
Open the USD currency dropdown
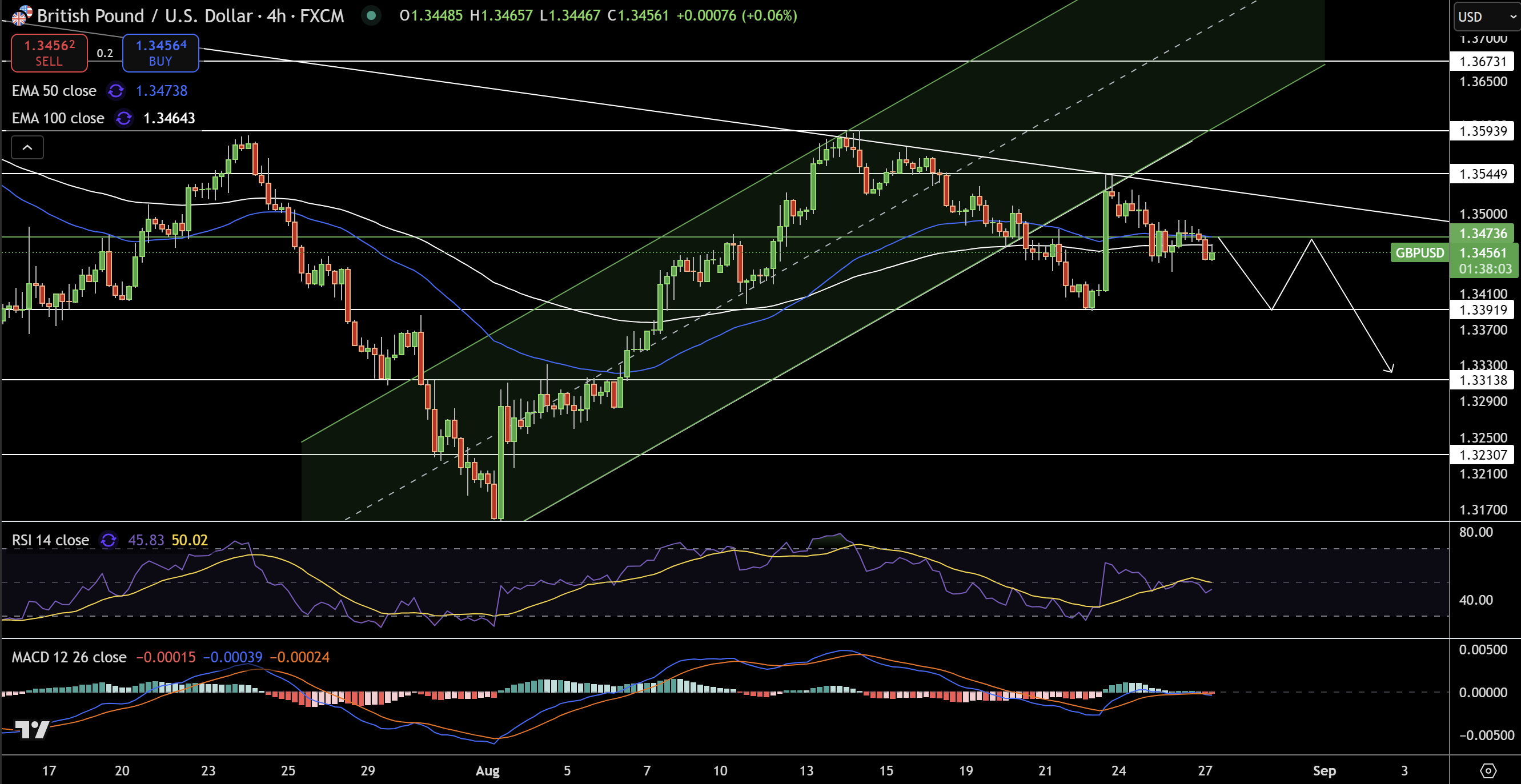point(1486,17)
